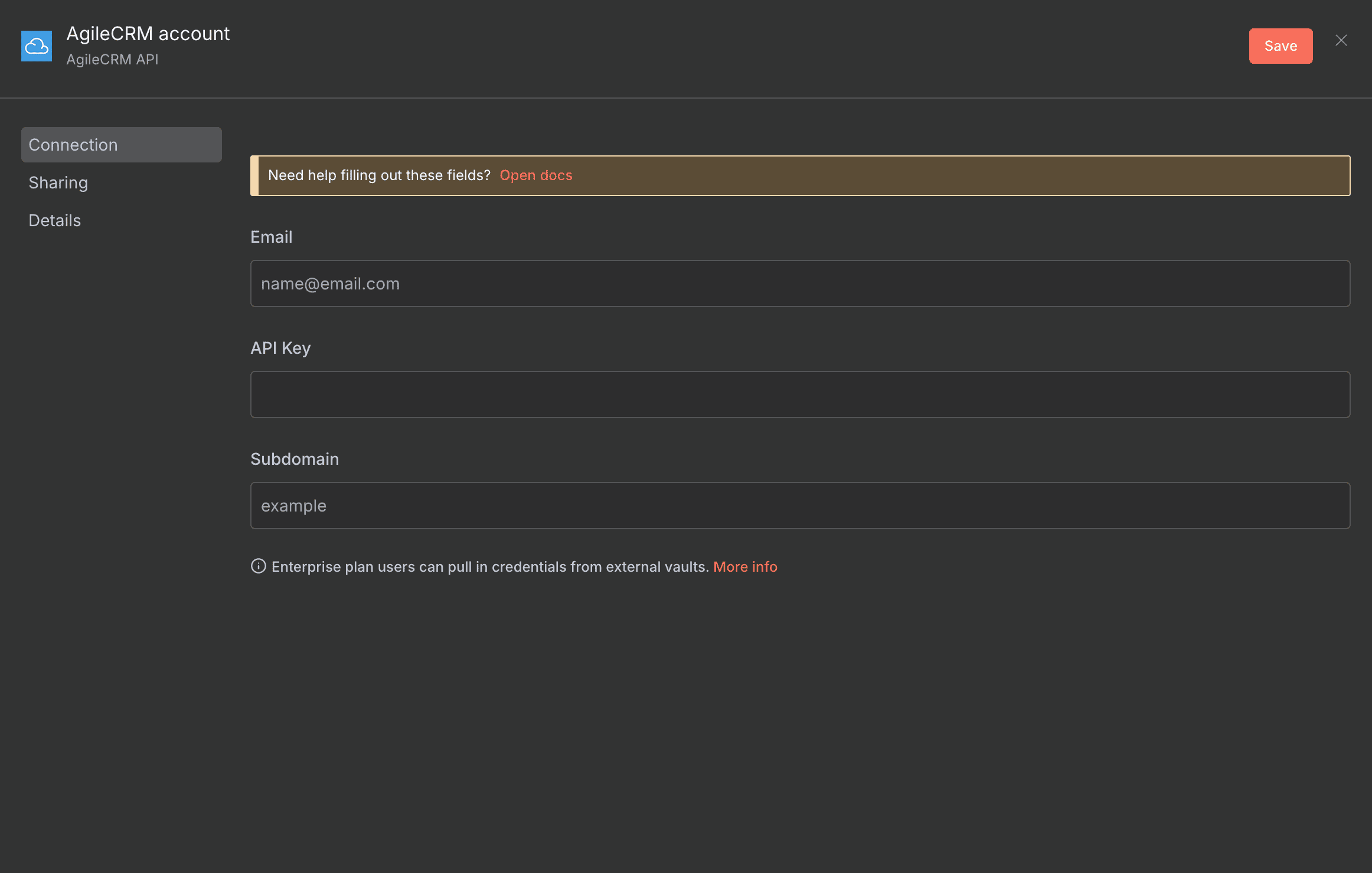
Task: Save the AgileCRM credential
Action: (1280, 46)
